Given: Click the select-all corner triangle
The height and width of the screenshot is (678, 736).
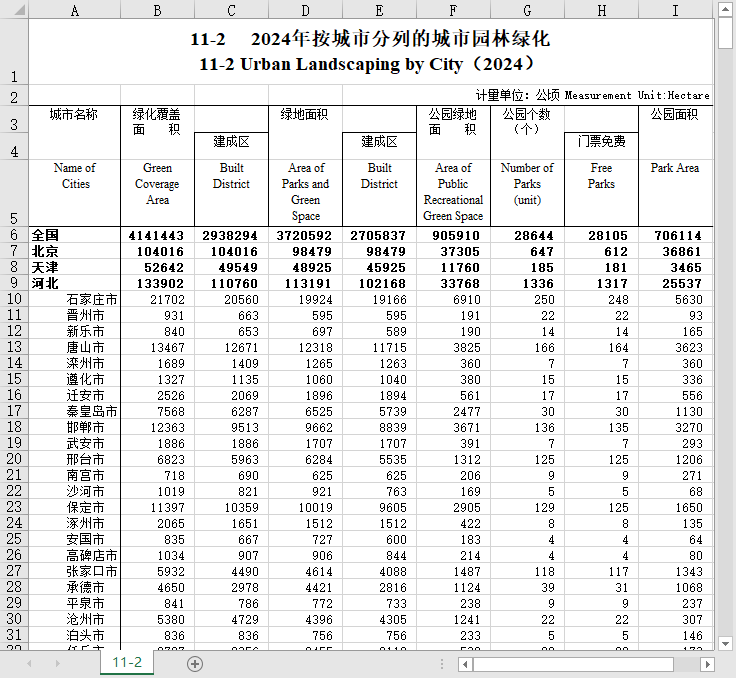Looking at the screenshot, I should pos(19,9).
